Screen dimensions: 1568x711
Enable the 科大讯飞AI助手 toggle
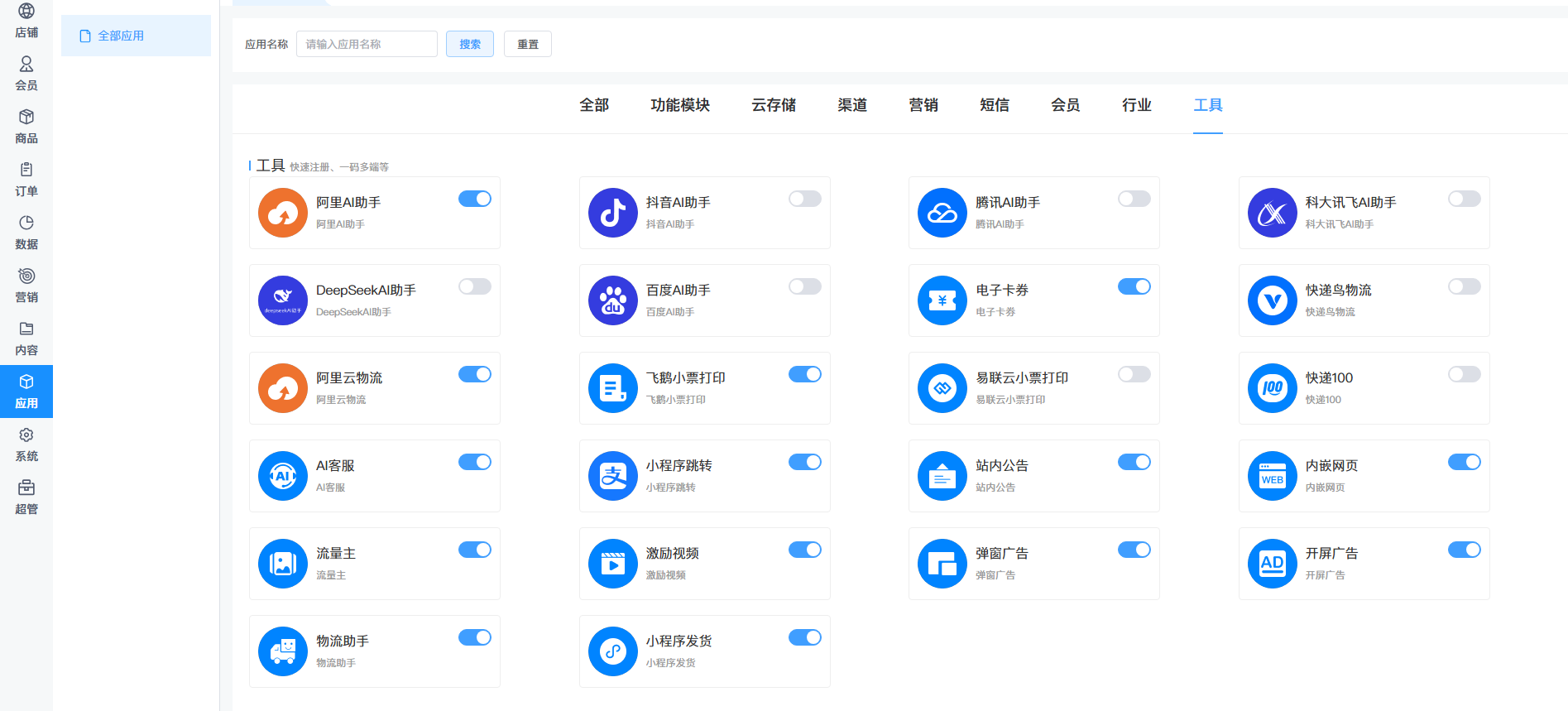point(1465,199)
